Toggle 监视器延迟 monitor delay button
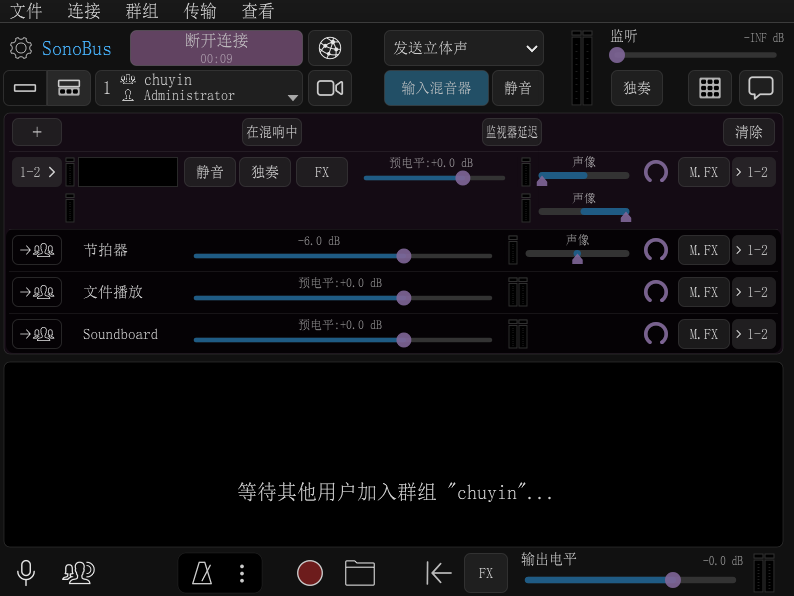The height and width of the screenshot is (596, 794). (511, 132)
